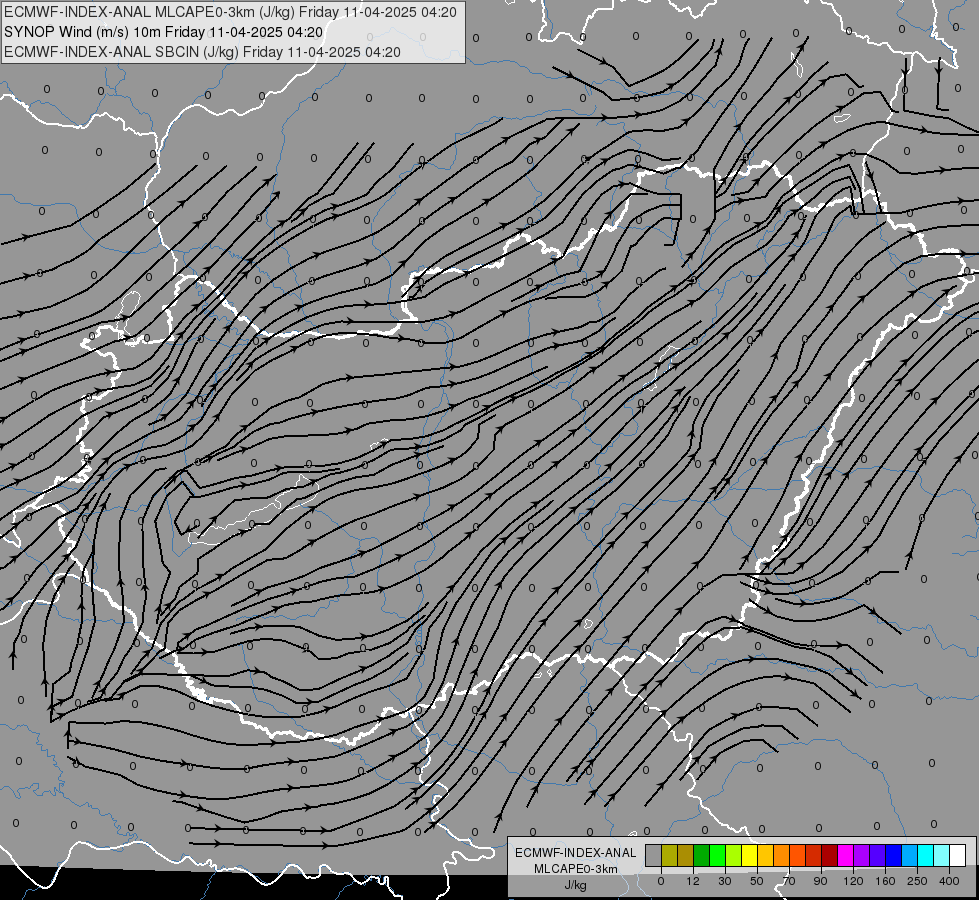The width and height of the screenshot is (979, 900).
Task: Click legend scale label 90
Action: click(x=820, y=881)
